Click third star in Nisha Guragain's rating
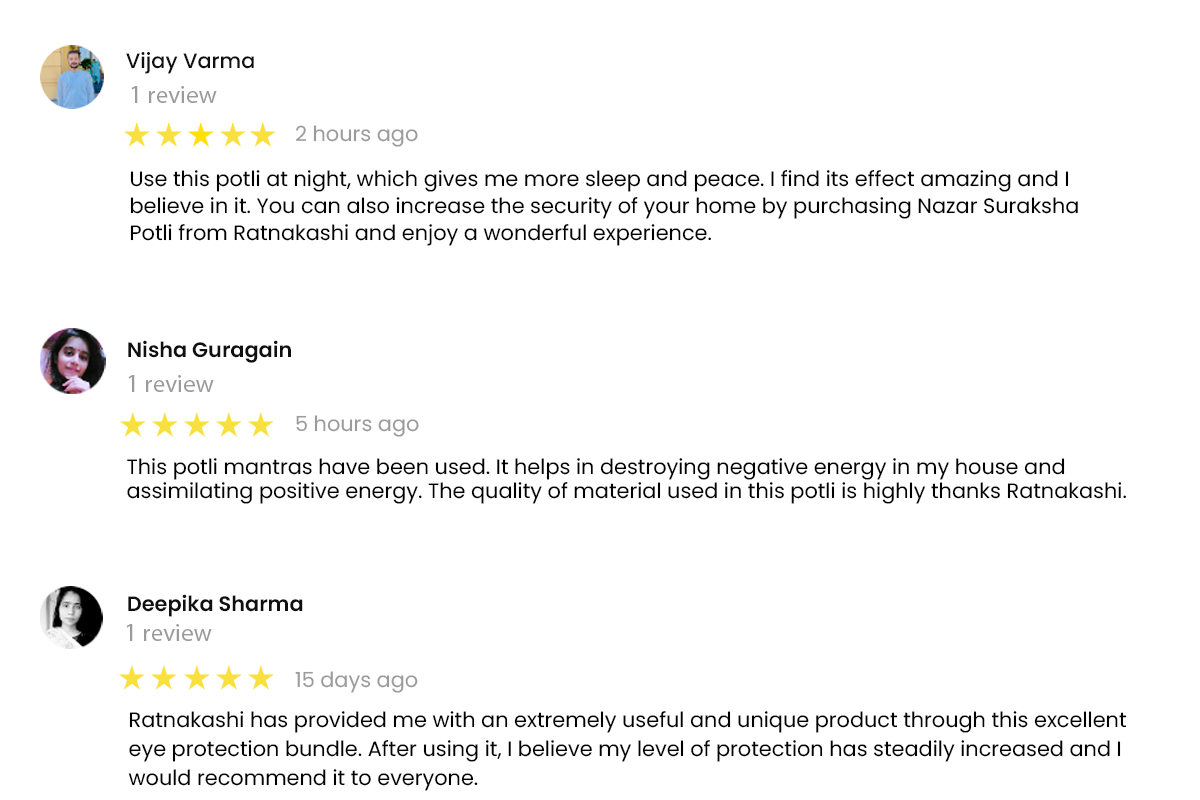Image resolution: width=1200 pixels, height=800 pixels. tap(197, 425)
